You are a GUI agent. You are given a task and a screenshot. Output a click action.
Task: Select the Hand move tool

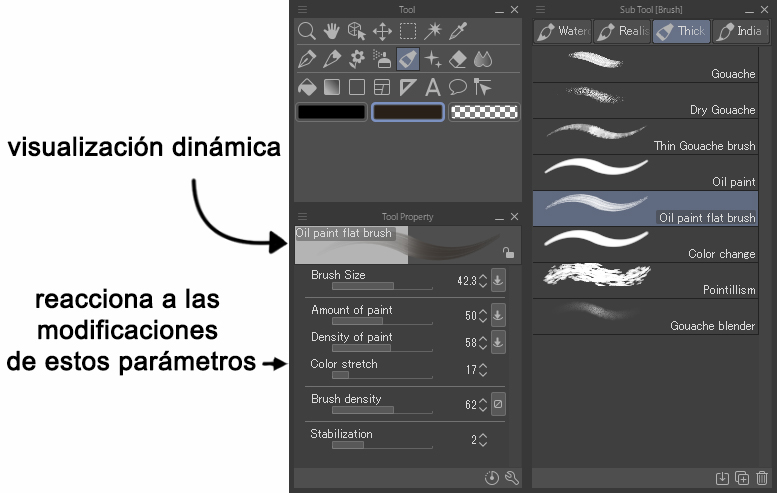click(x=331, y=32)
